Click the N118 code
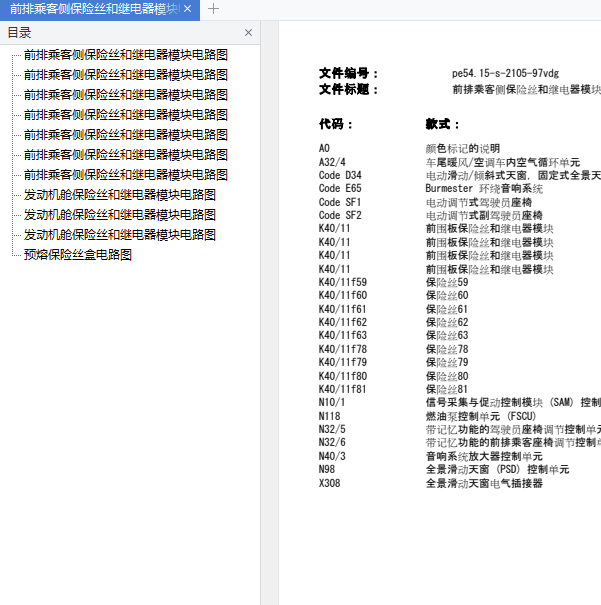Screen dimensions: 601x605 click(x=329, y=416)
